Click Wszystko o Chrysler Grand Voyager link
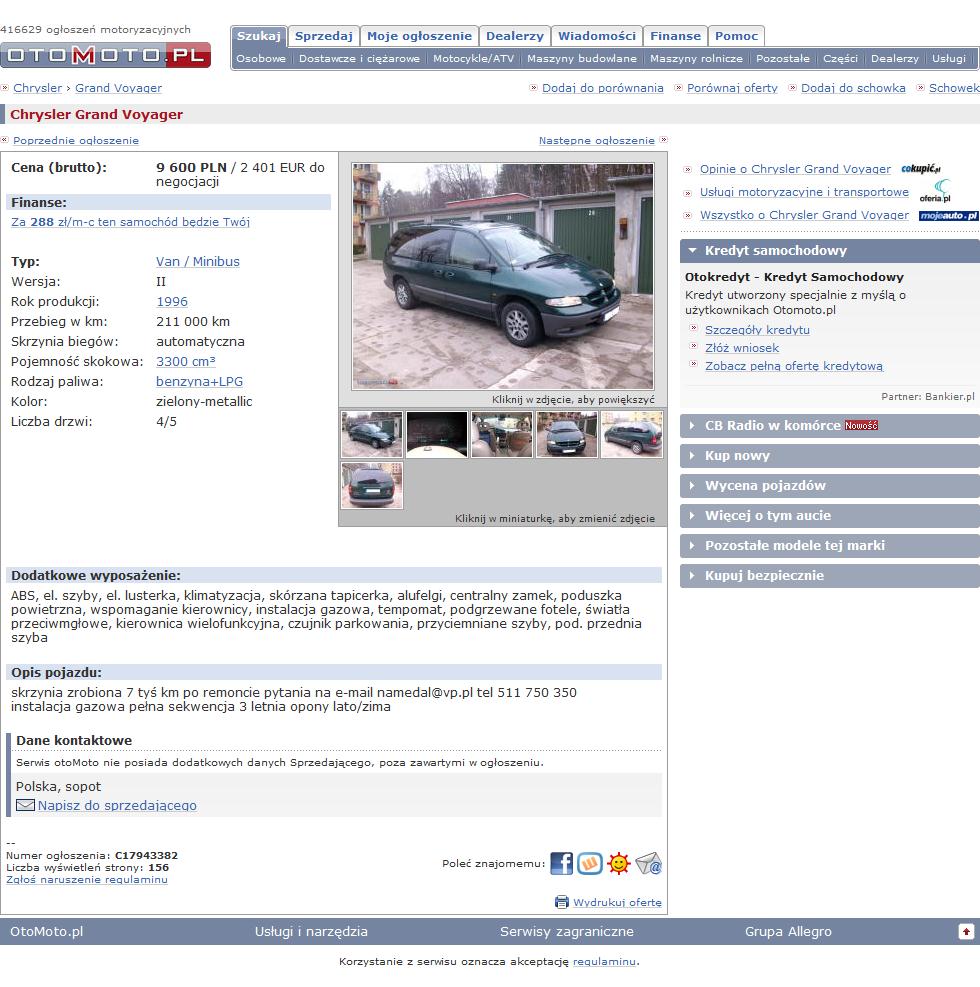This screenshot has width=980, height=987. [x=804, y=215]
